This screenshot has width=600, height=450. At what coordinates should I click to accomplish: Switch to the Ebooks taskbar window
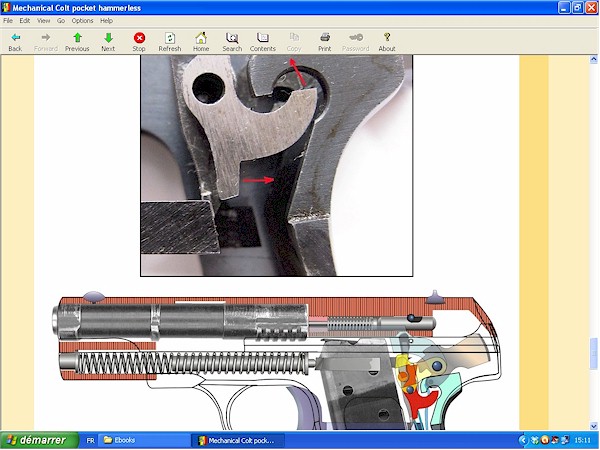click(143, 440)
